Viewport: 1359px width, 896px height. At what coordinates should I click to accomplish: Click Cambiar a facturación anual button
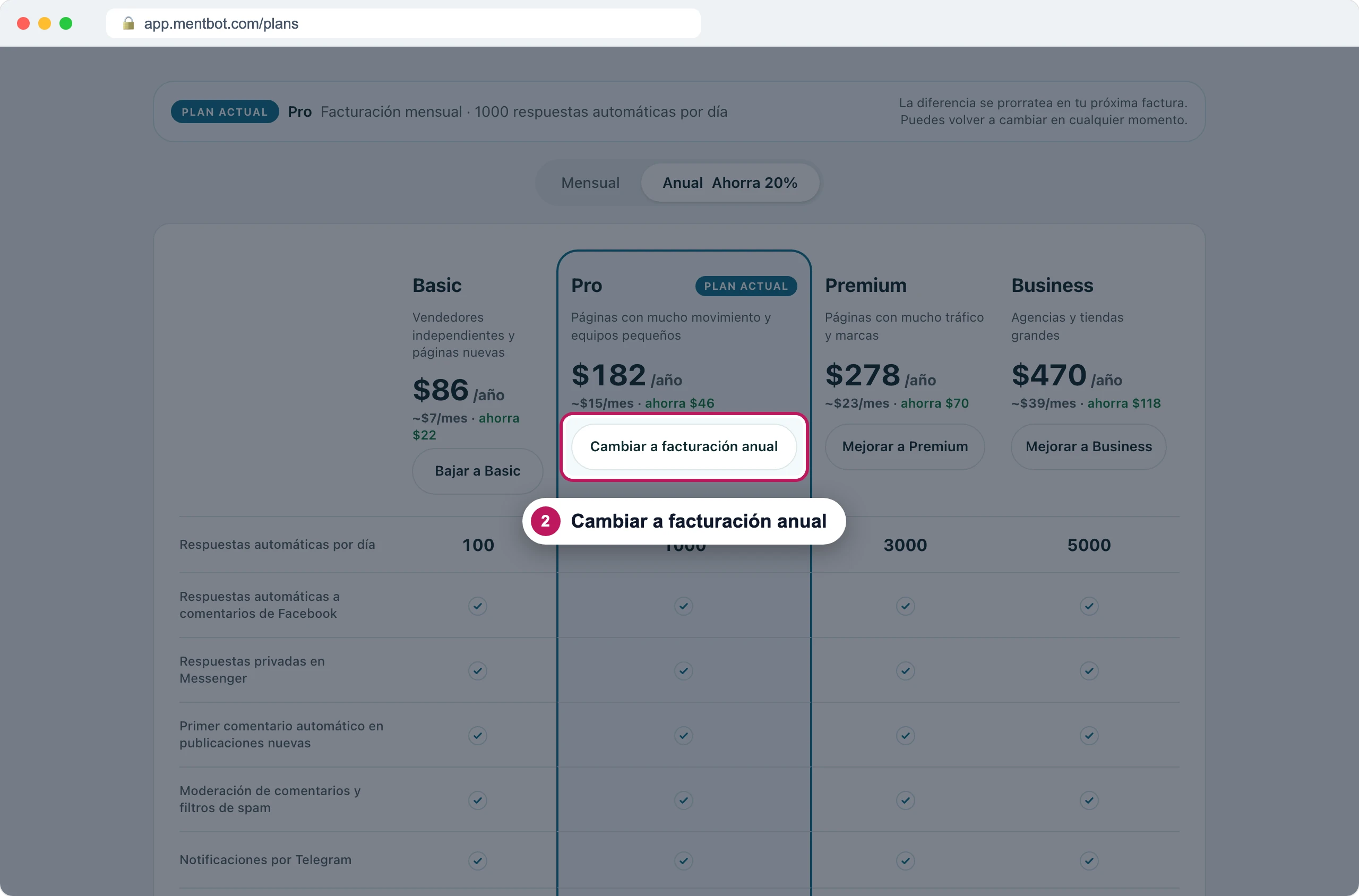coord(684,446)
